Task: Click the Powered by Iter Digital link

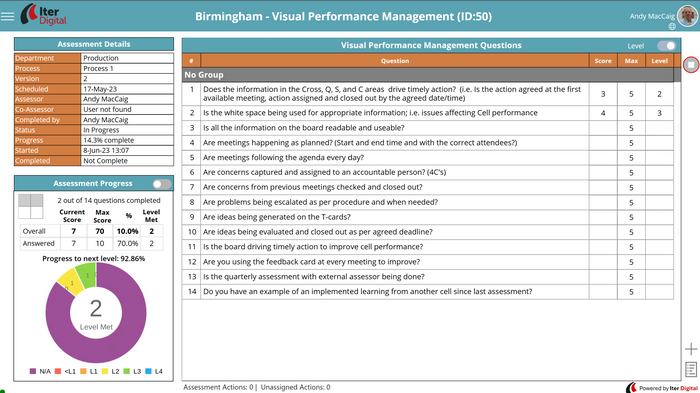Action: pyautogui.click(x=662, y=388)
